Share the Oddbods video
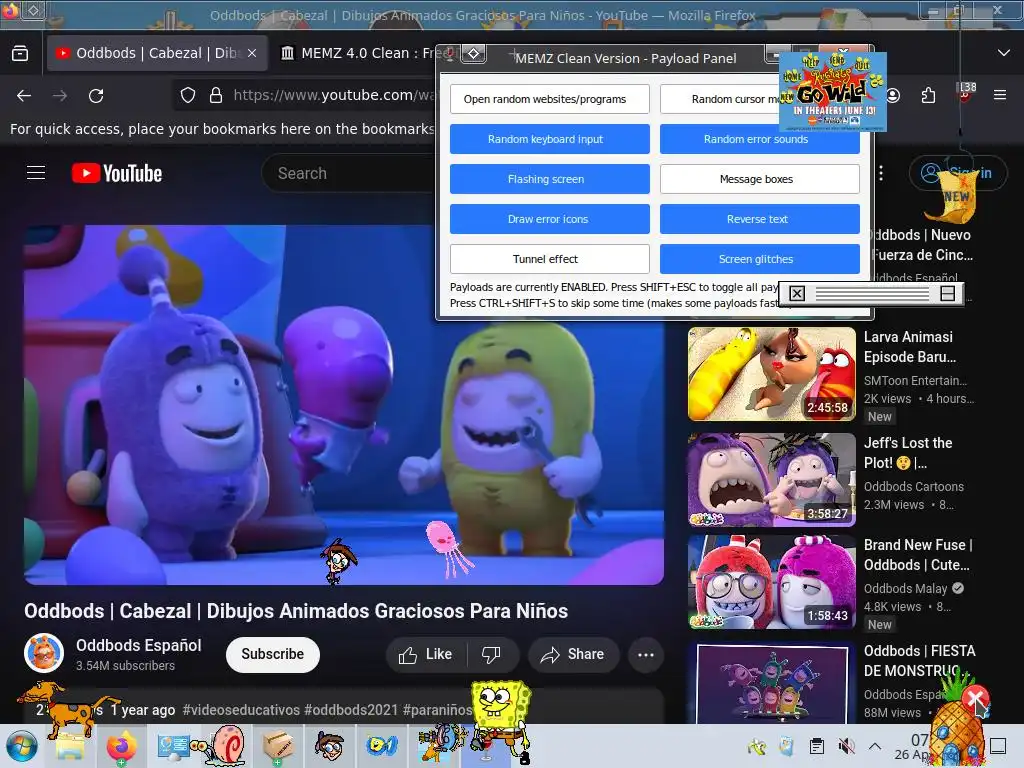1024x768 pixels. point(573,654)
